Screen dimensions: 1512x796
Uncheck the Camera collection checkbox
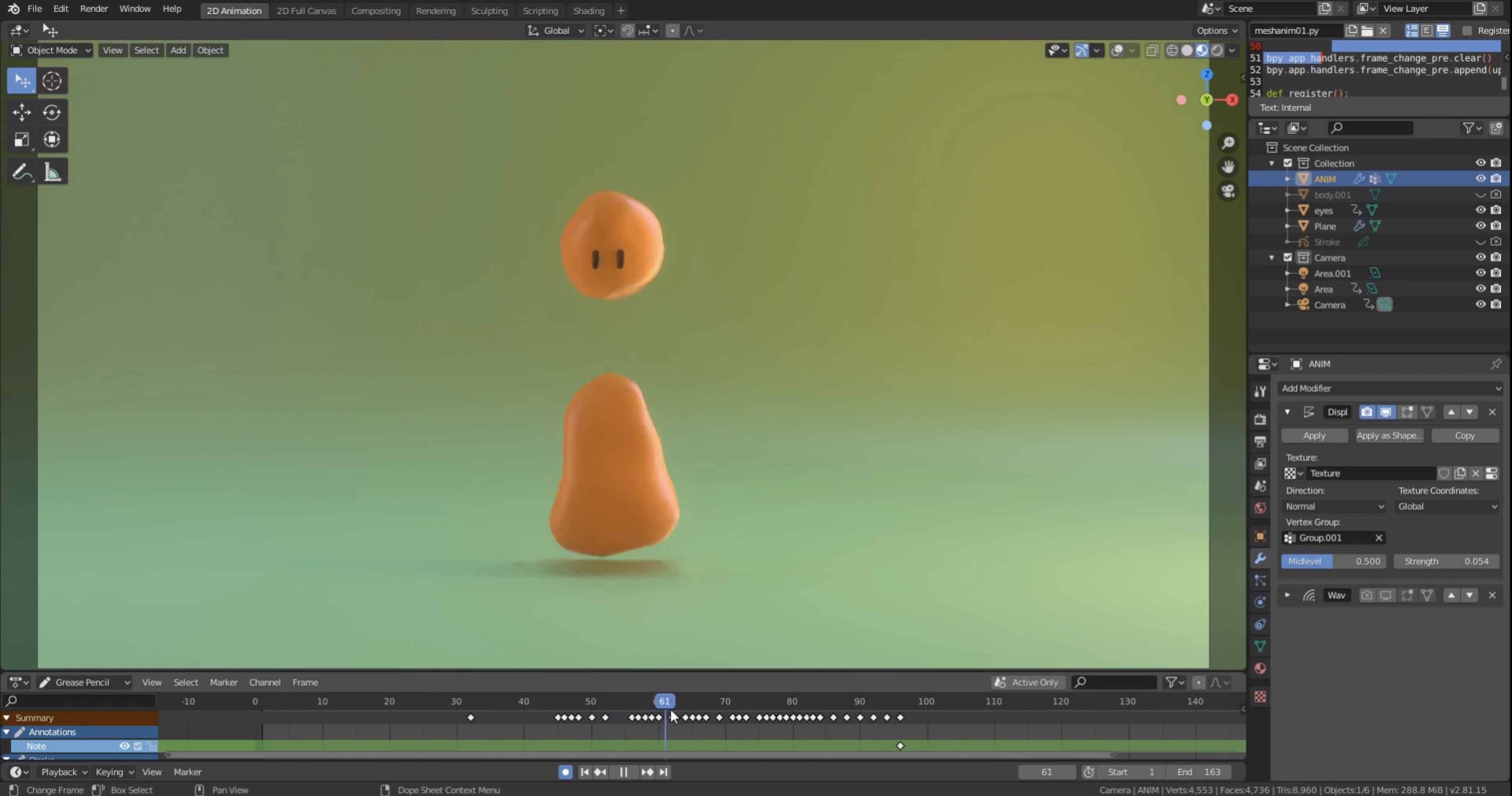[1288, 258]
